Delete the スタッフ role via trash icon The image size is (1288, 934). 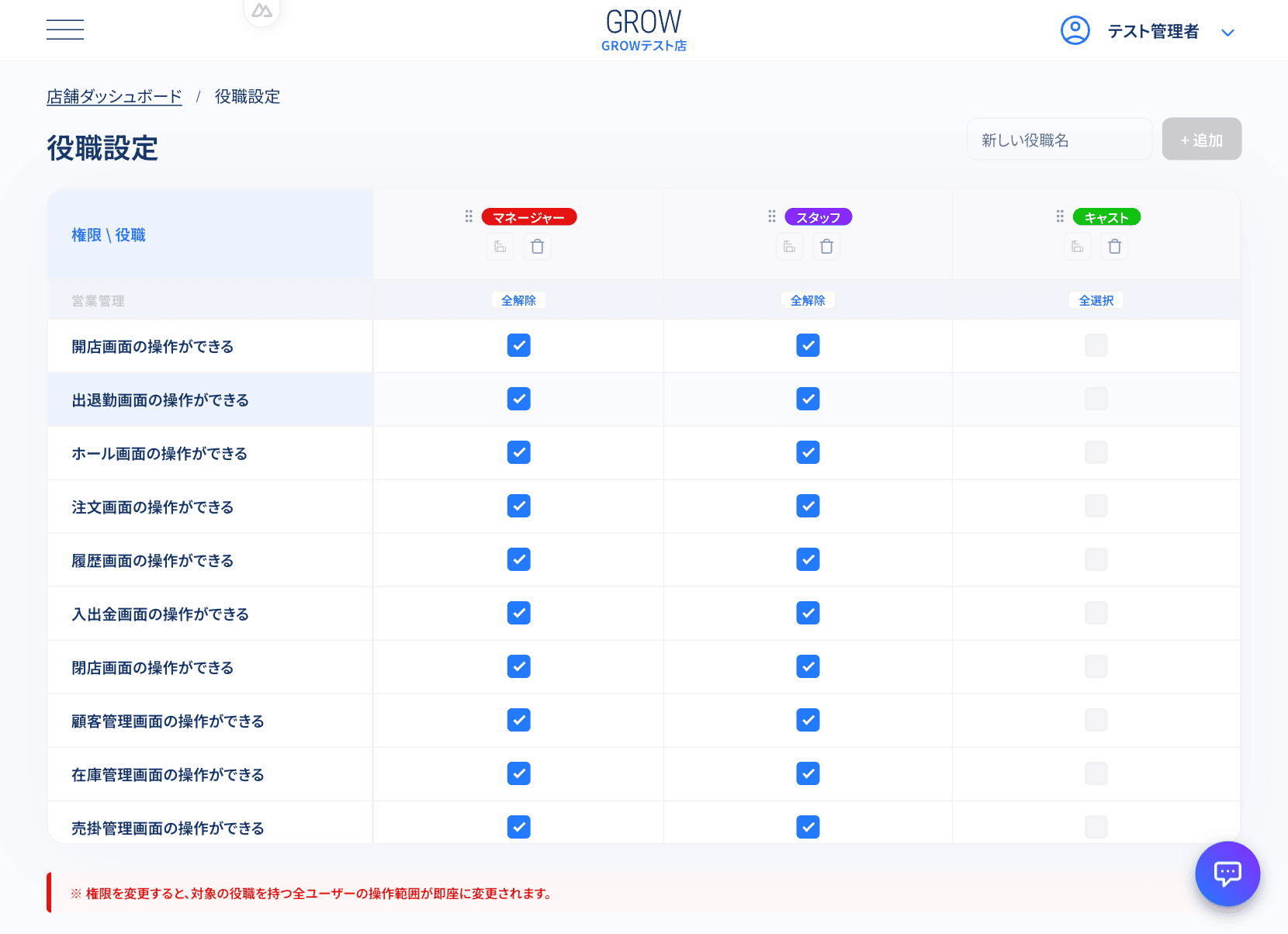pos(827,247)
